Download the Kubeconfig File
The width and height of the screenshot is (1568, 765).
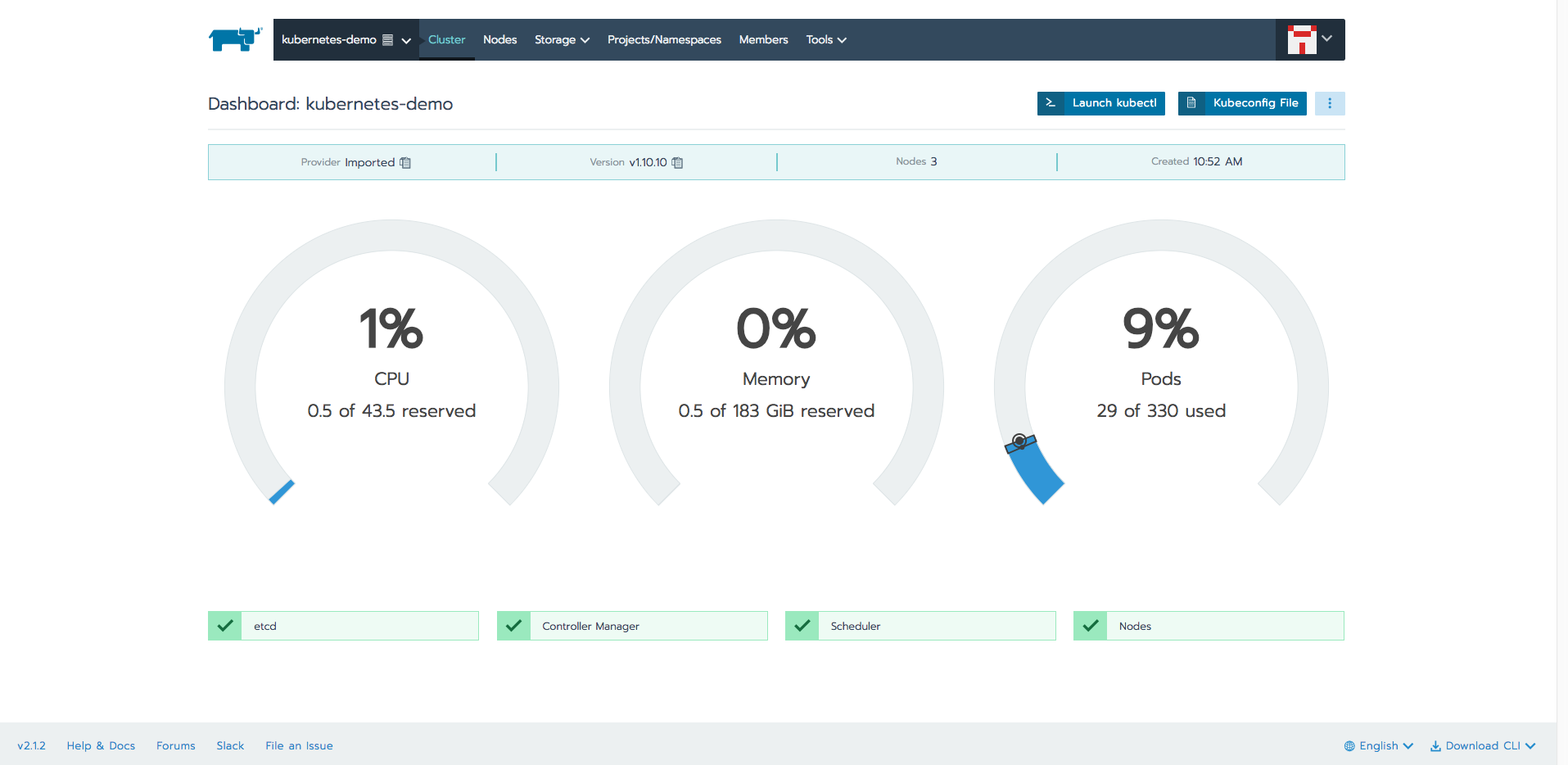tap(1242, 103)
